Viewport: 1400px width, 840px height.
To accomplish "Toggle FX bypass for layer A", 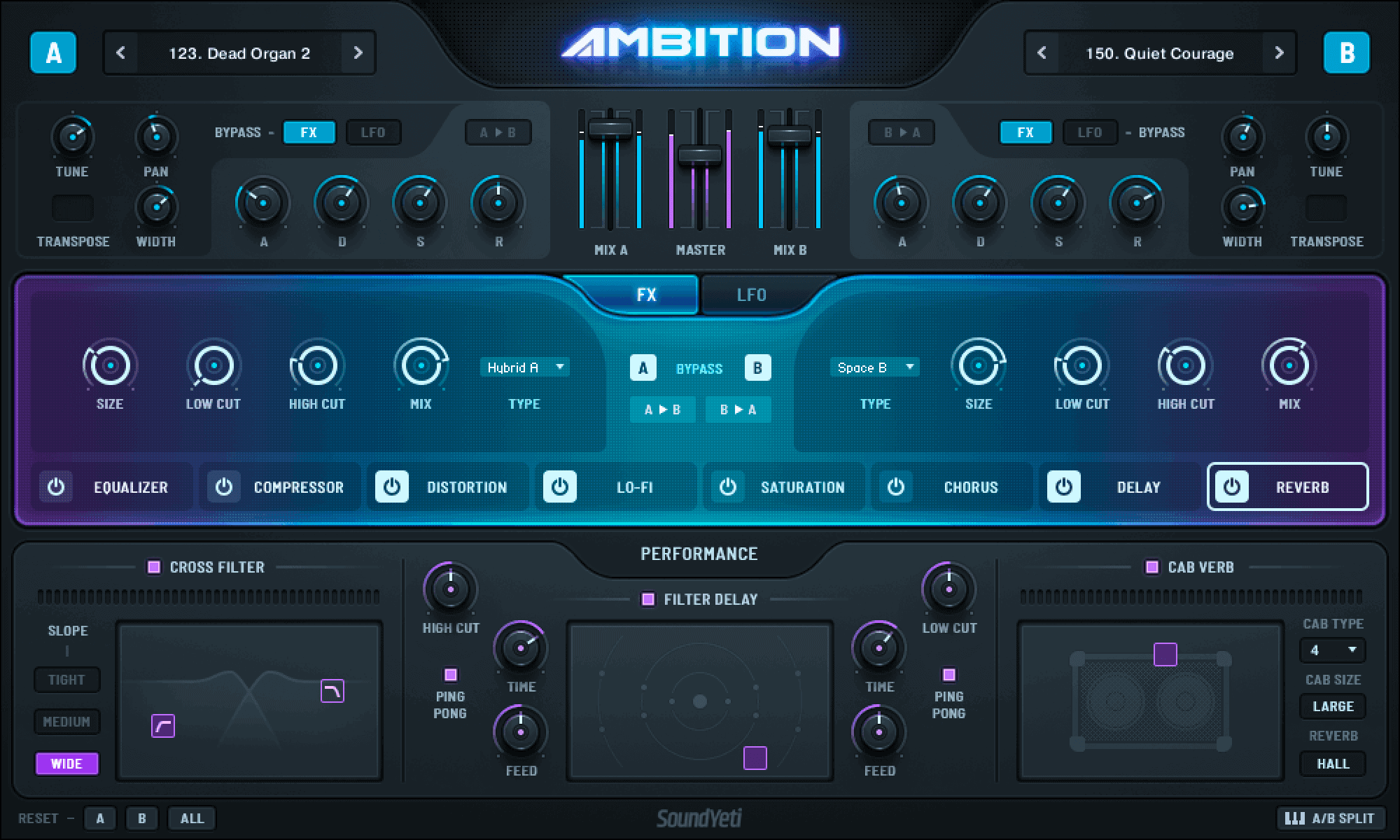I will coord(309,132).
